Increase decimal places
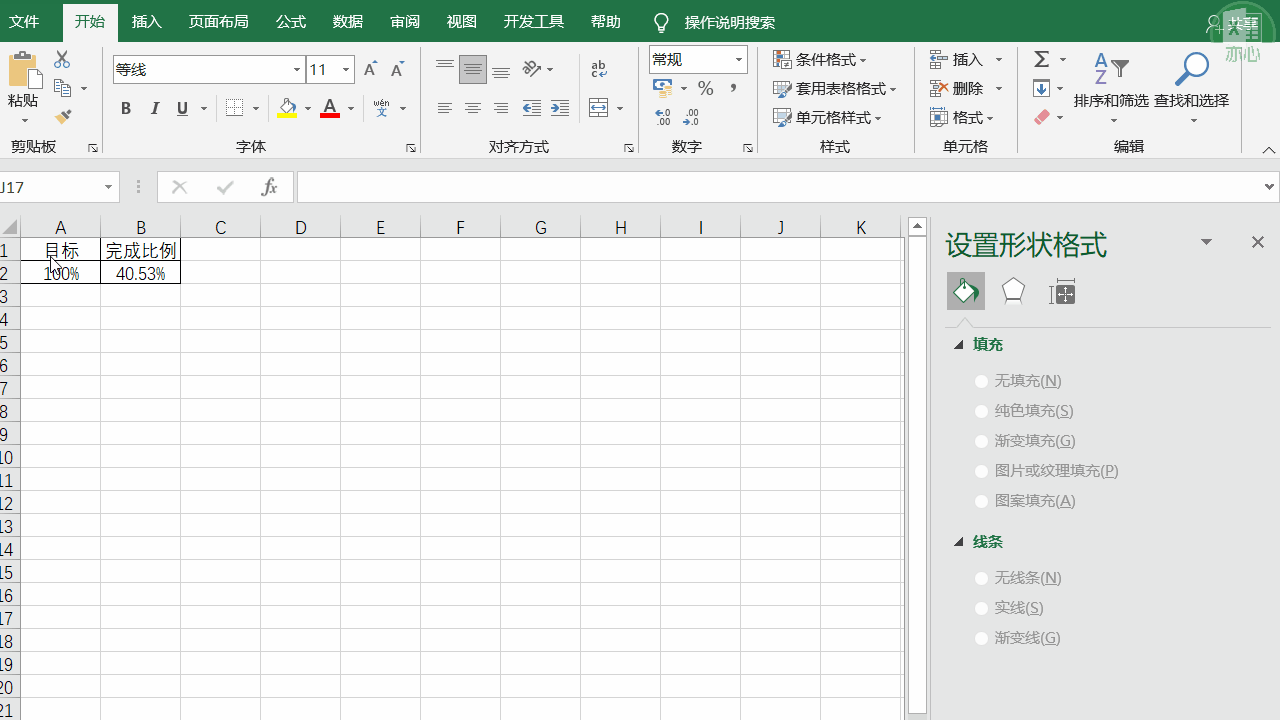 coord(663,117)
